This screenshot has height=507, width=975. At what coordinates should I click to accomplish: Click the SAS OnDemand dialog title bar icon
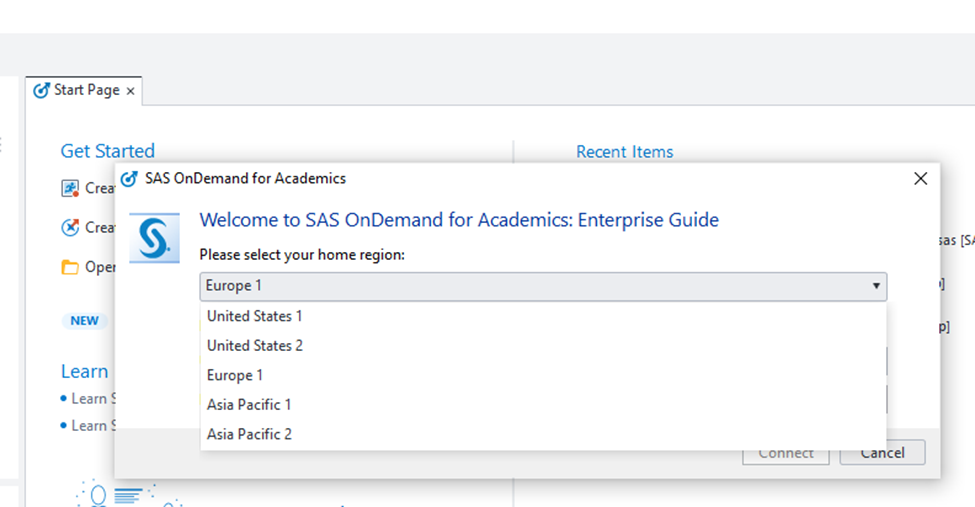tap(129, 179)
